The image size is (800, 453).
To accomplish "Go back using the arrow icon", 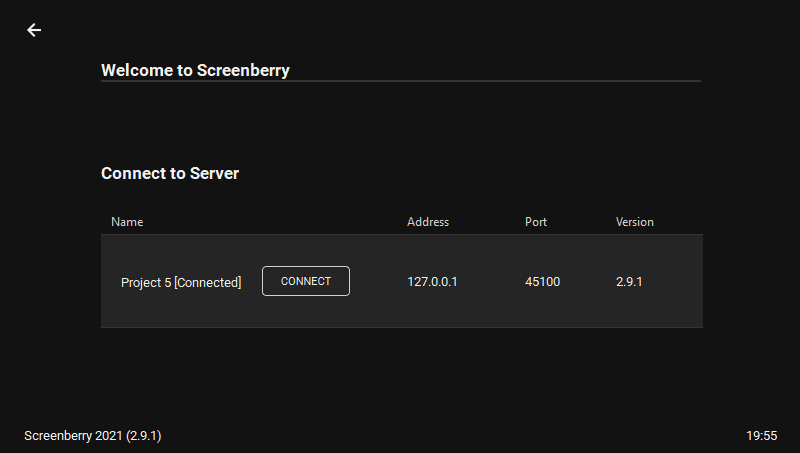I will [34, 30].
